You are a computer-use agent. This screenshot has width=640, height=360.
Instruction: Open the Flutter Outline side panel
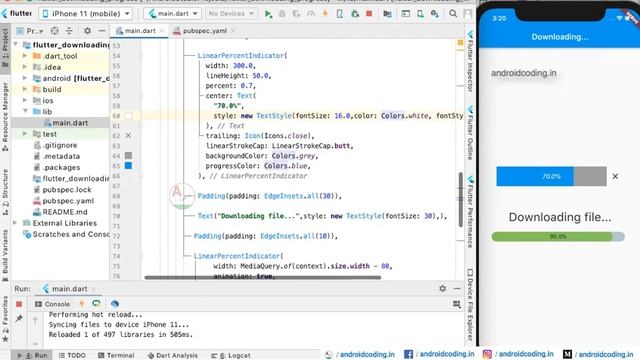coord(470,133)
